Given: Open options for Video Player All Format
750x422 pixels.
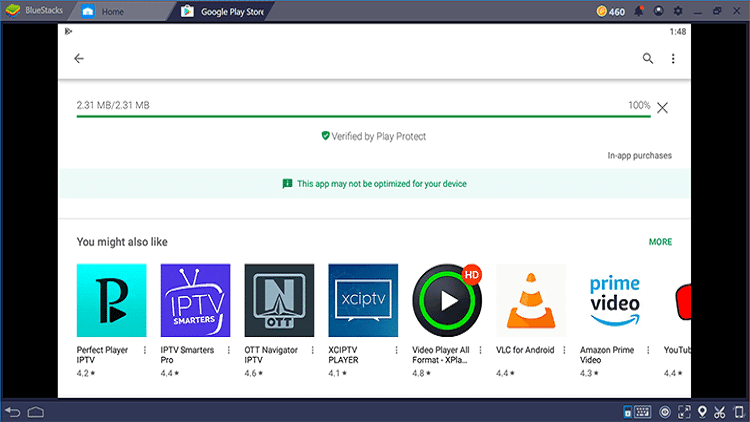Looking at the screenshot, I should [480, 350].
